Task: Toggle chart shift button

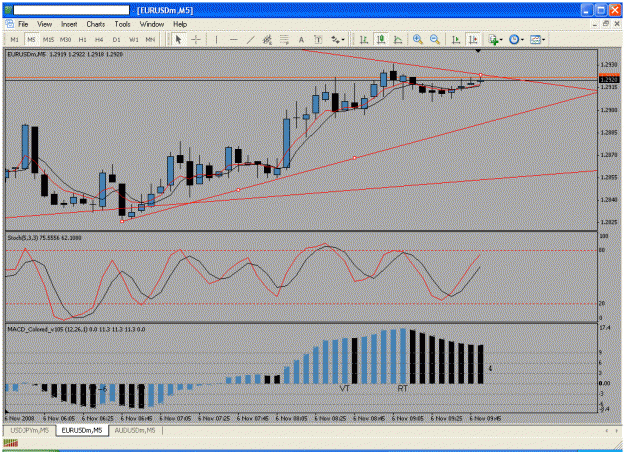Action: 473,39
